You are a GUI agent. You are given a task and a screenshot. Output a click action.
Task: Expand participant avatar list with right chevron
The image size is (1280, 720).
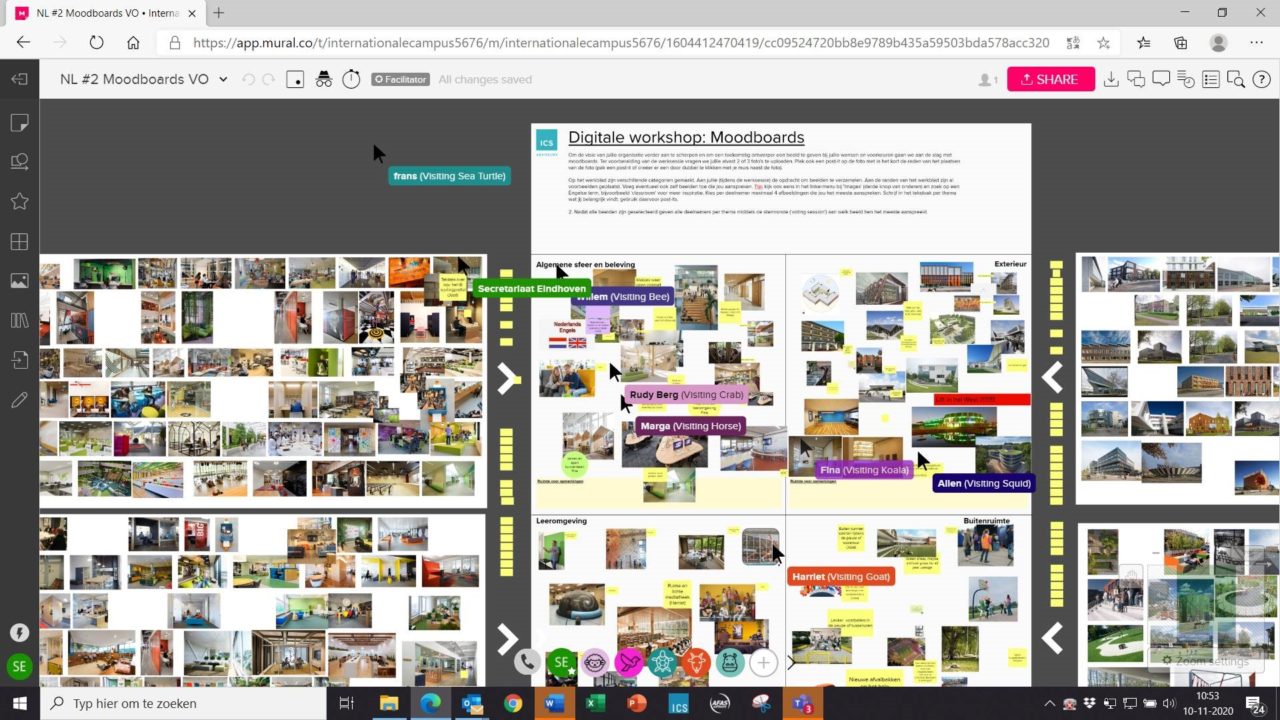click(791, 662)
